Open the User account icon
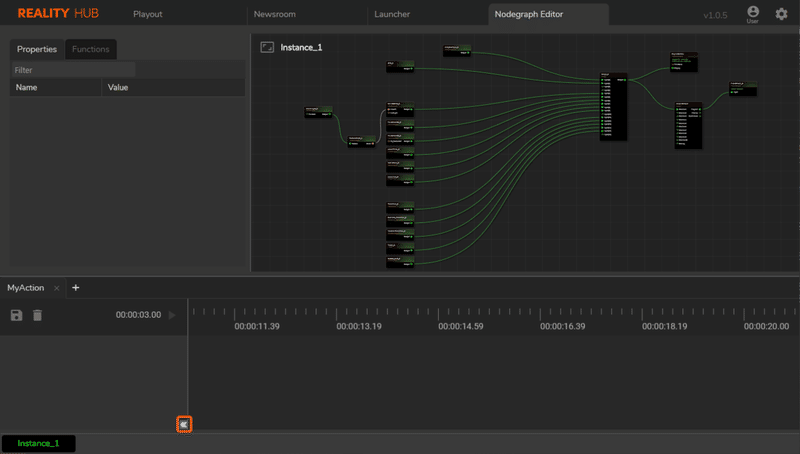This screenshot has height=454, width=800. click(753, 14)
